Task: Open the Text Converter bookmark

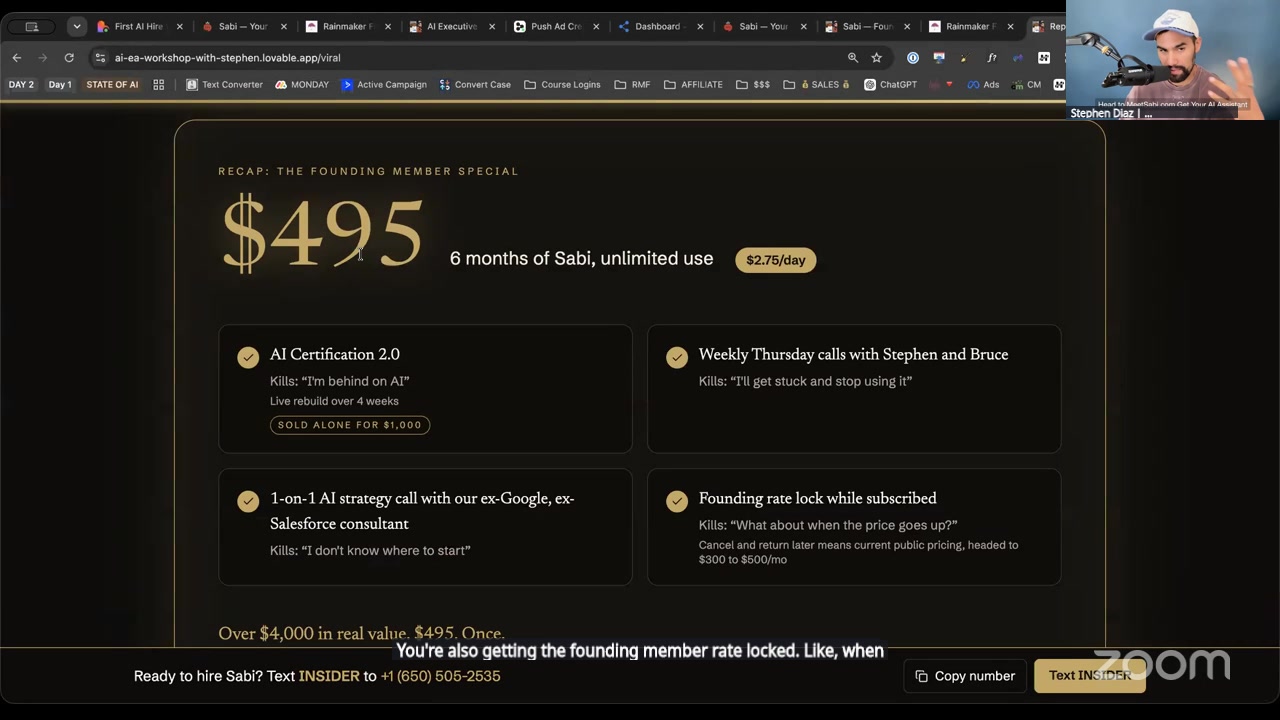Action: [224, 85]
